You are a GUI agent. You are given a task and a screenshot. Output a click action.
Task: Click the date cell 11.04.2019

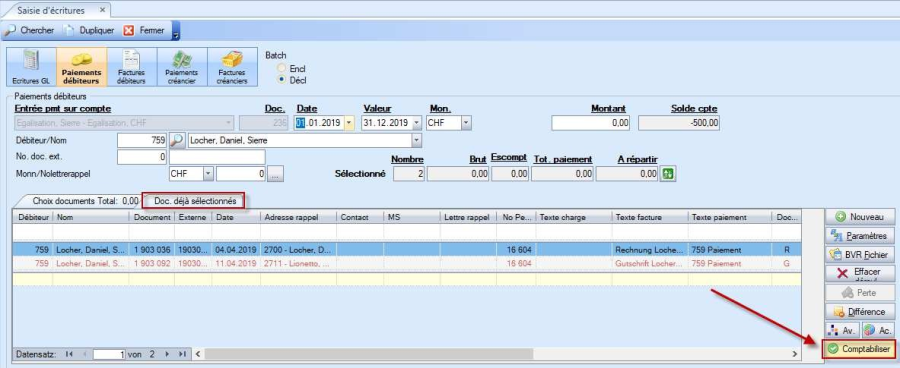235,264
